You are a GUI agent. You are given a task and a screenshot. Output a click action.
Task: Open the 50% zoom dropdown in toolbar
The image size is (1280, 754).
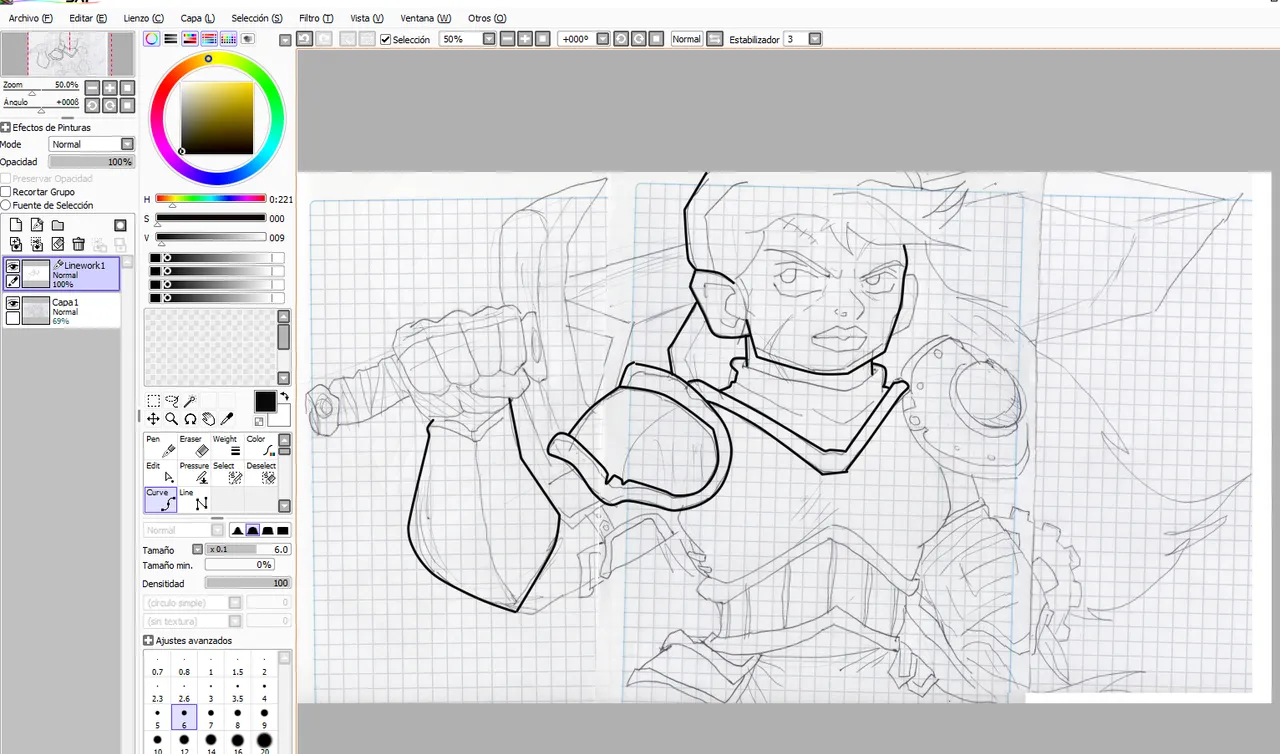[x=489, y=39]
